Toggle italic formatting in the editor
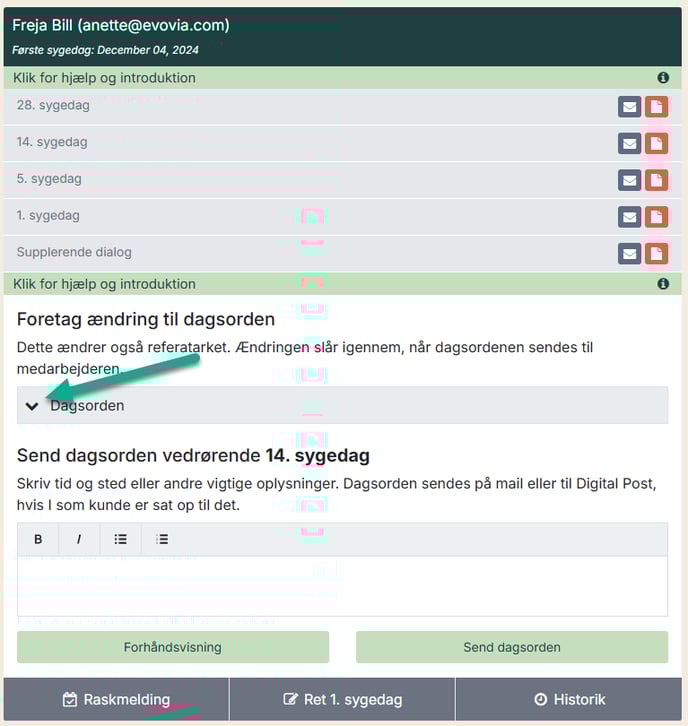 pos(79,539)
